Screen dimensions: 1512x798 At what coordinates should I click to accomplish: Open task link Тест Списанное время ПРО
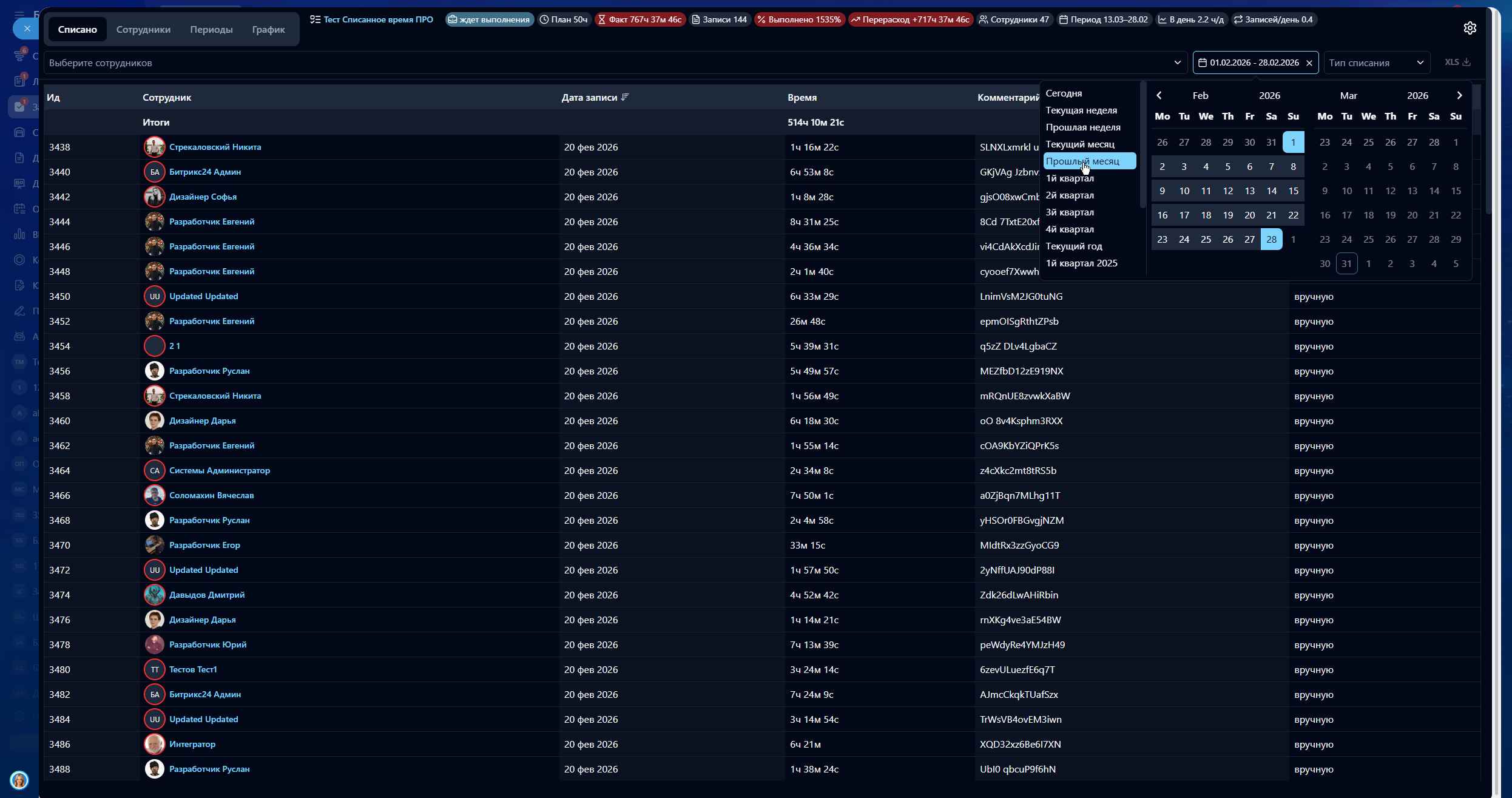(378, 19)
